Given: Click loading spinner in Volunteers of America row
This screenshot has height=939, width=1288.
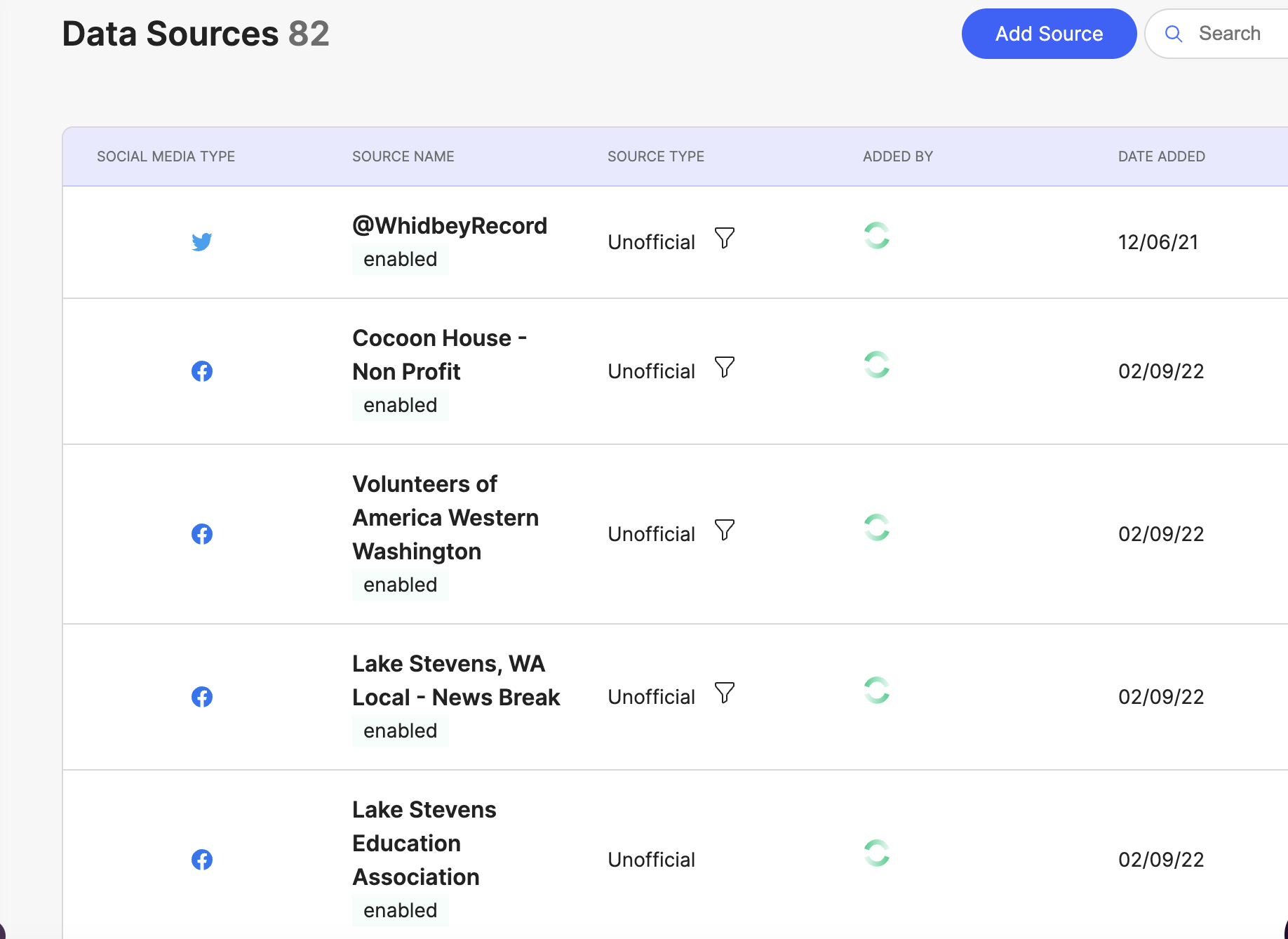Looking at the screenshot, I should [877, 528].
